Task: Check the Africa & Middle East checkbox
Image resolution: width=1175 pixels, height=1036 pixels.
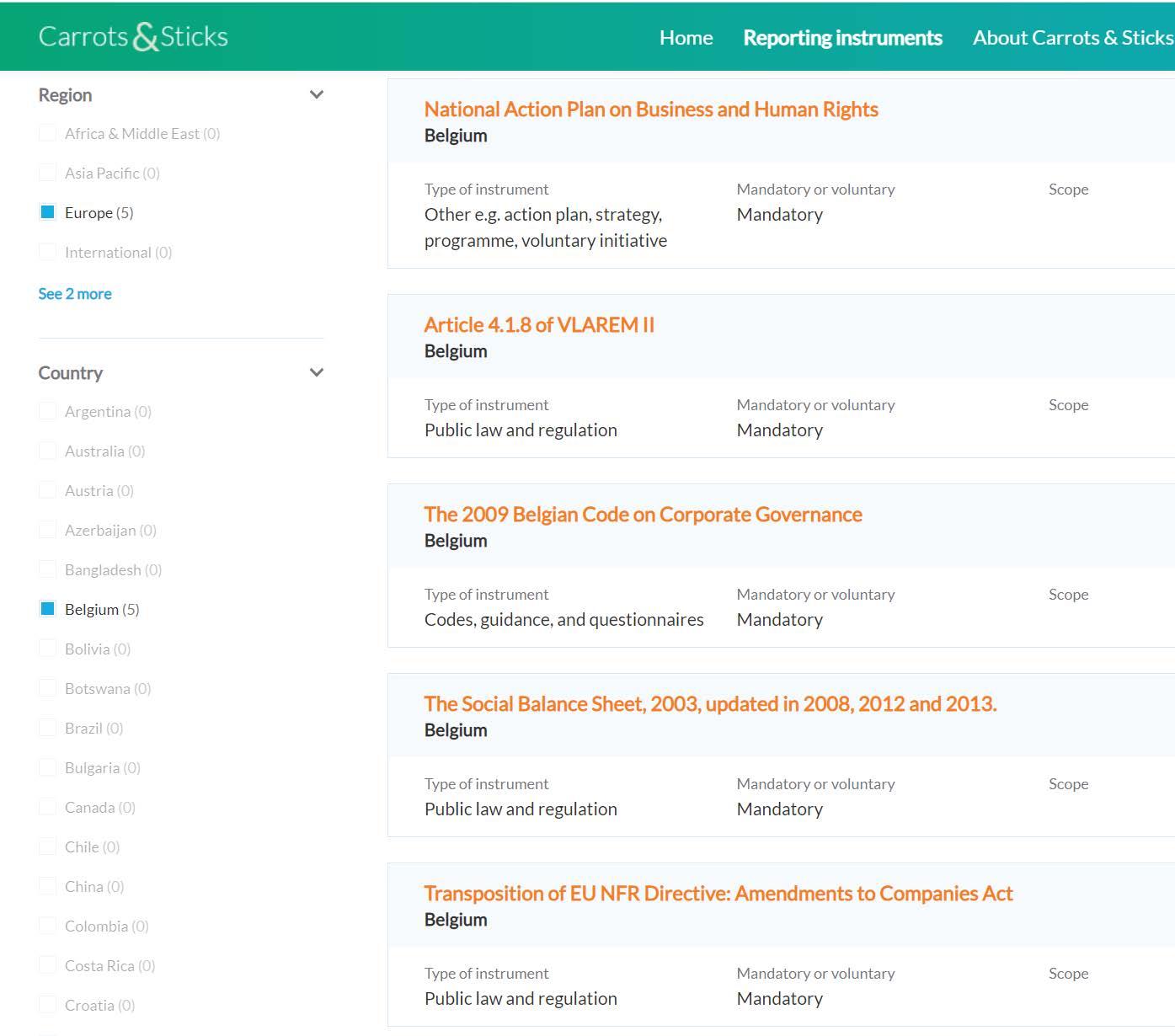Action: click(48, 133)
